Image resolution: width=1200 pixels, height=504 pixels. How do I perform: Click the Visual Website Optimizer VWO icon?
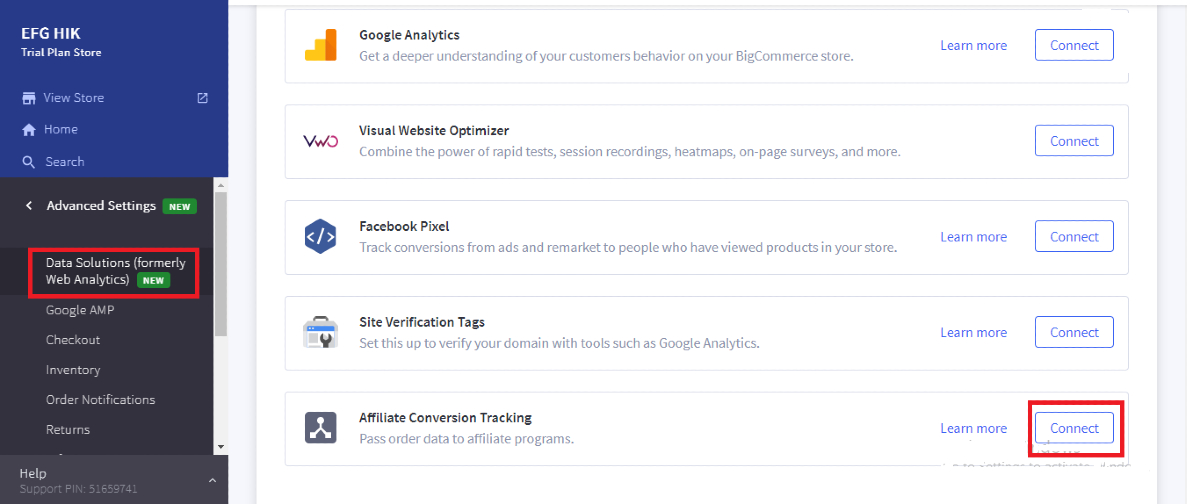(321, 141)
